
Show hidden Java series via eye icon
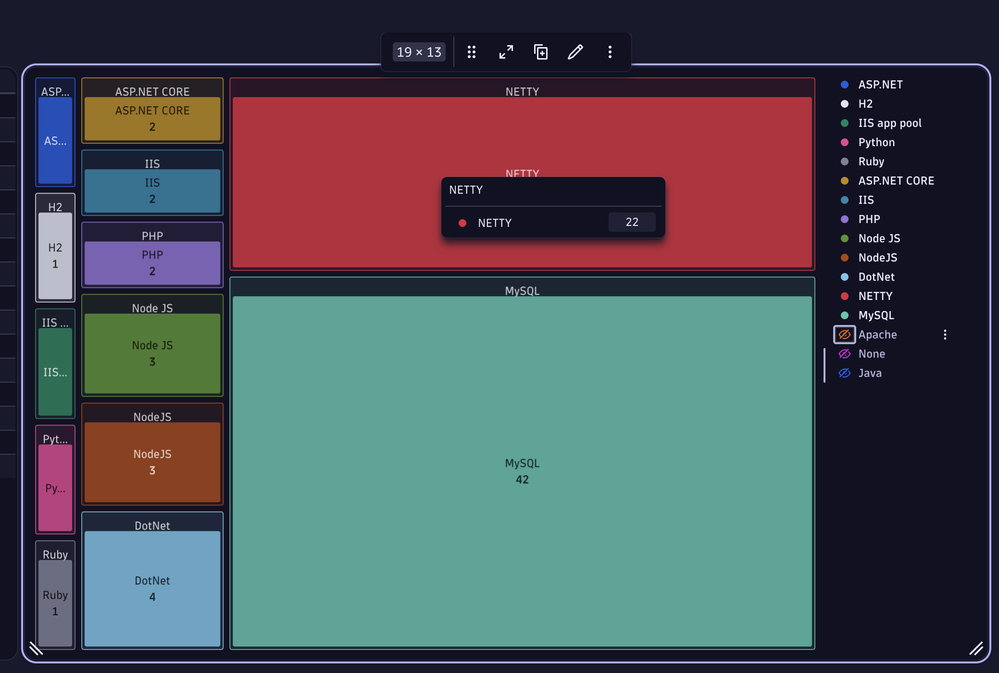[x=844, y=373]
